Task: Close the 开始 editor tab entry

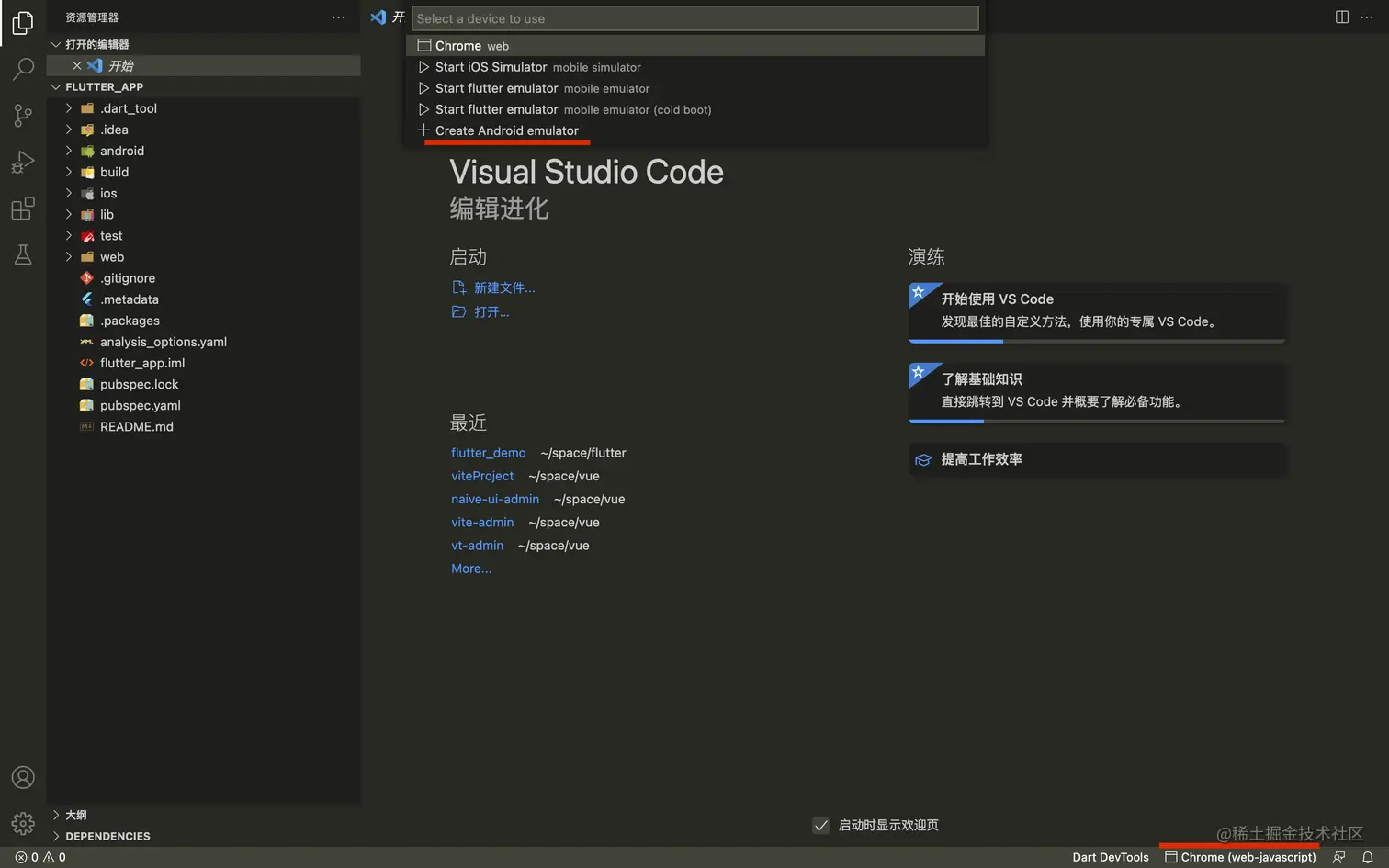Action: tap(77, 65)
